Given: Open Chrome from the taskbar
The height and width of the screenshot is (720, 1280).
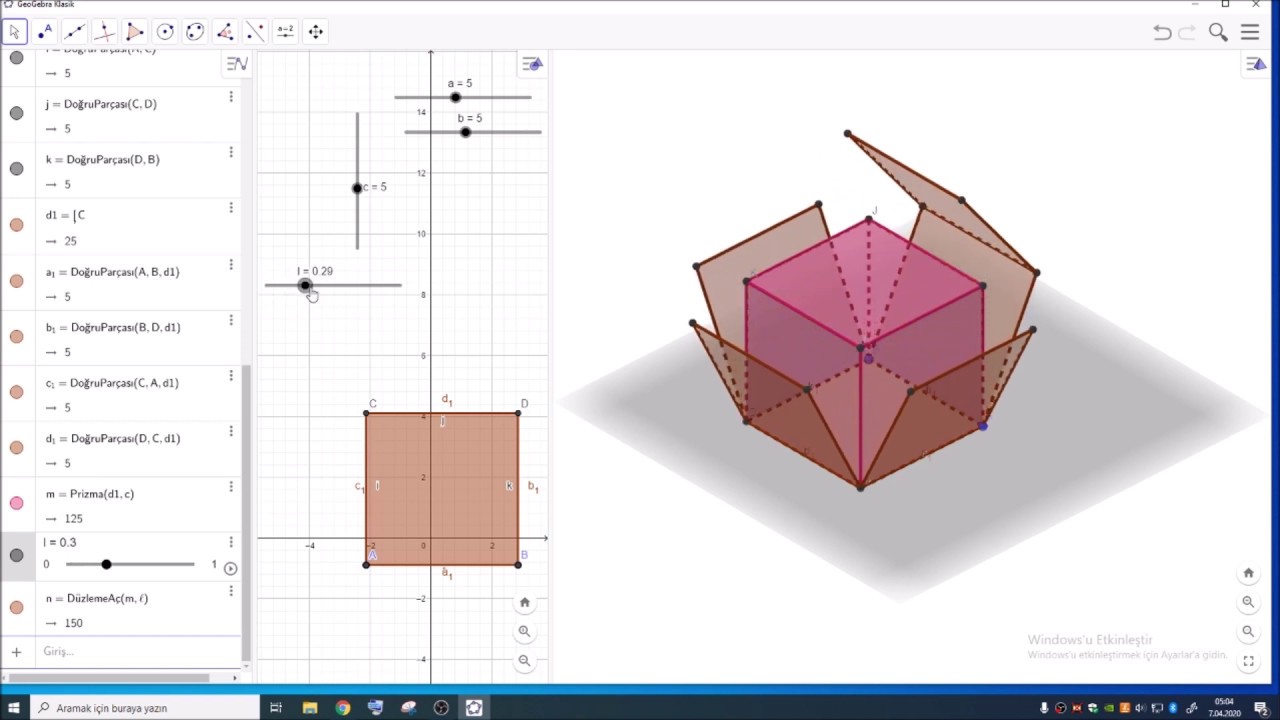Looking at the screenshot, I should pos(343,708).
